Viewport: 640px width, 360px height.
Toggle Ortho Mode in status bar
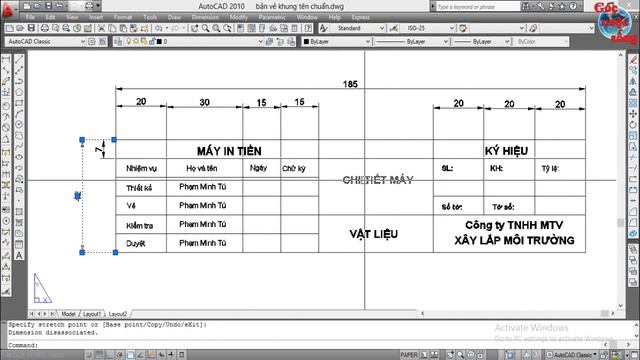[109, 355]
